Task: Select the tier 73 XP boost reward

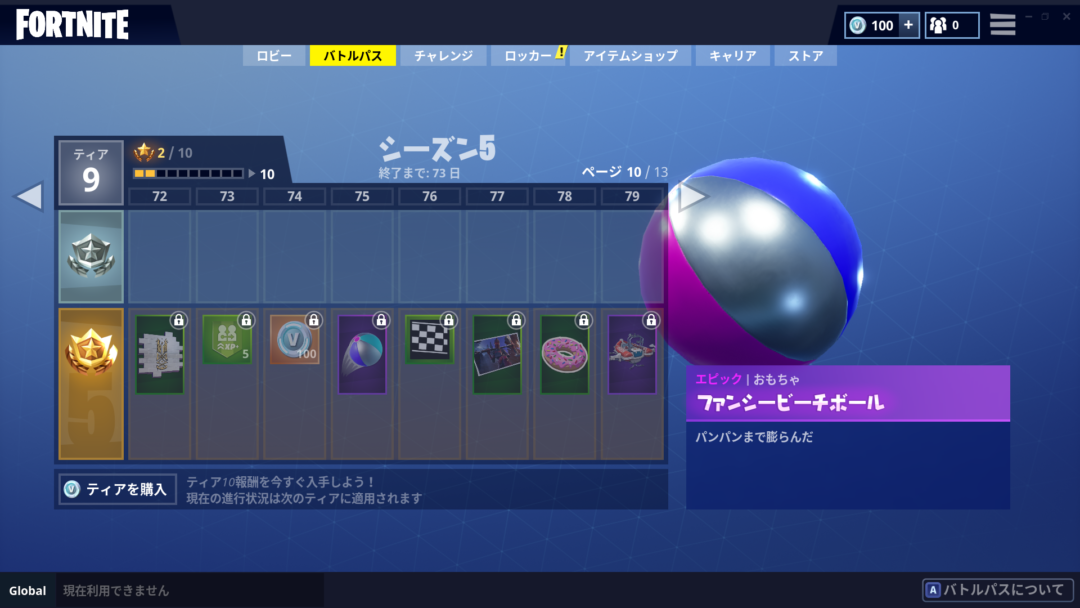Action: (x=227, y=339)
